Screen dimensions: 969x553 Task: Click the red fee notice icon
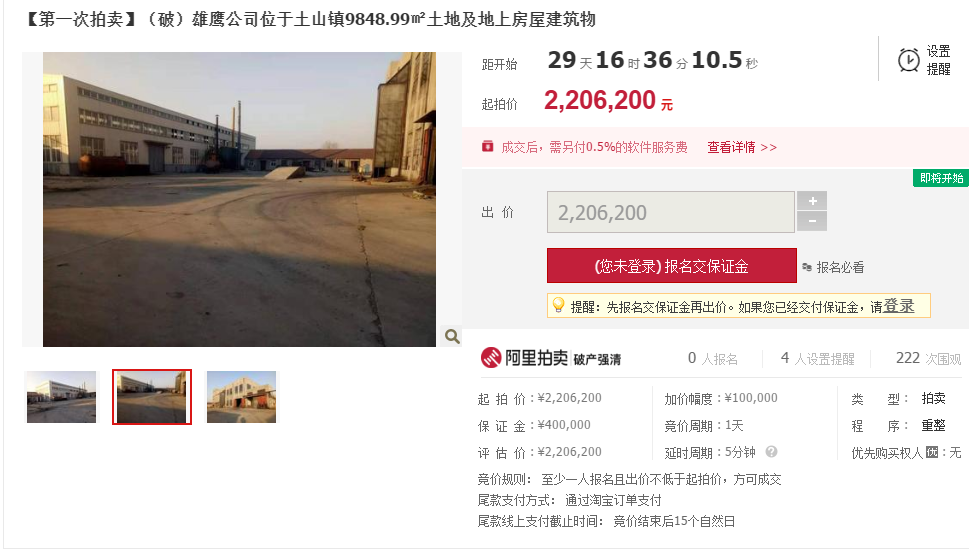click(x=488, y=146)
